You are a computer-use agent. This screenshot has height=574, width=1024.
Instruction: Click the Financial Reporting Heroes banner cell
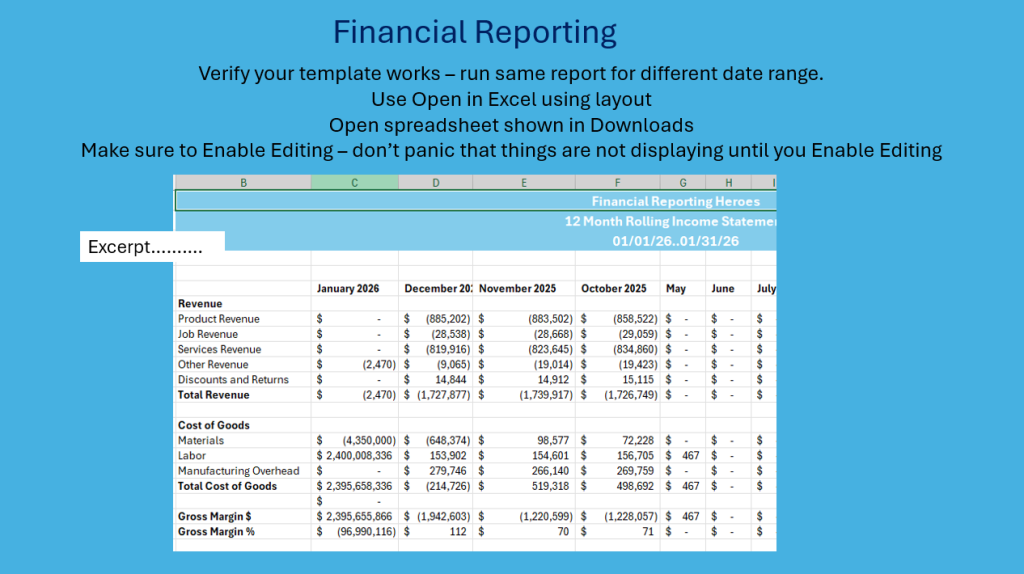click(675, 201)
